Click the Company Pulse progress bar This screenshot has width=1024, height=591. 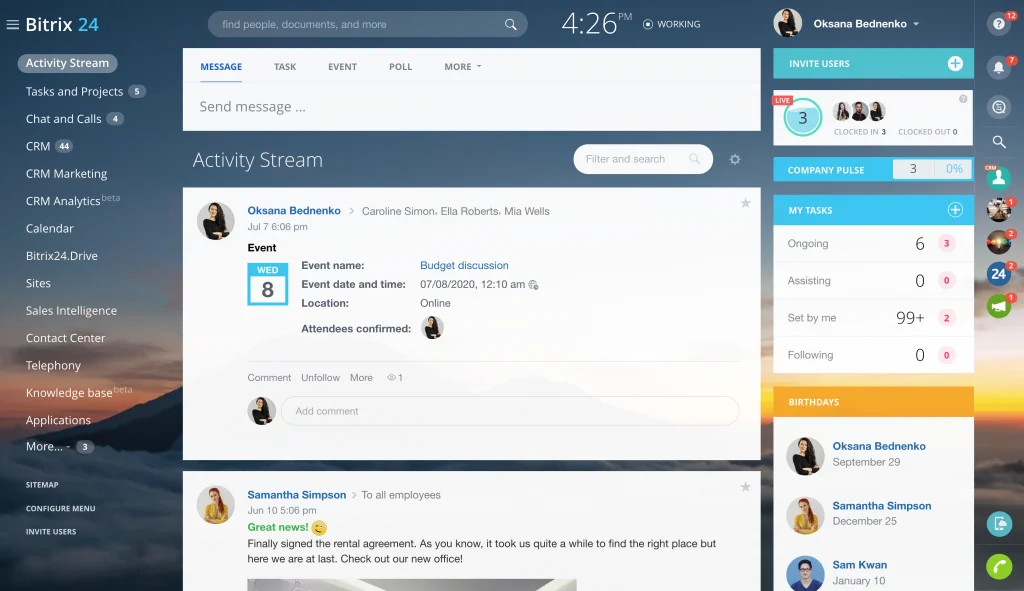click(930, 170)
